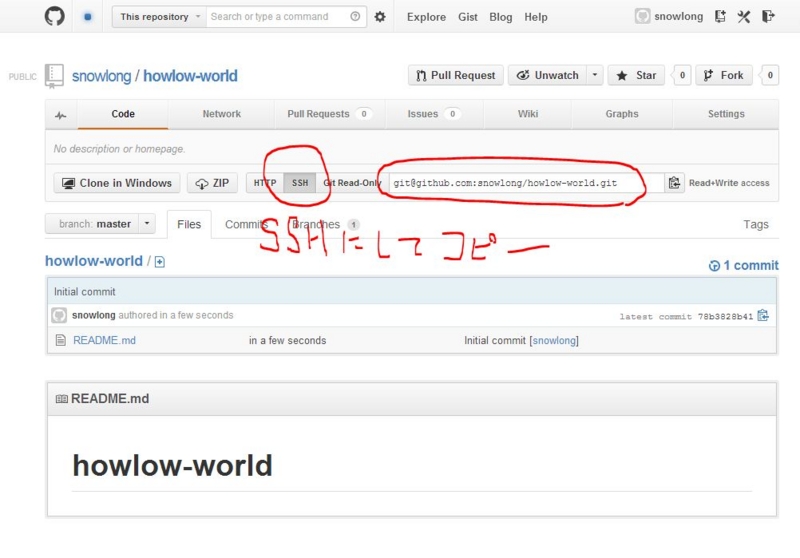Viewport: 800px width, 558px height.
Task: Click the snowlong avatar in header
Action: point(642,16)
